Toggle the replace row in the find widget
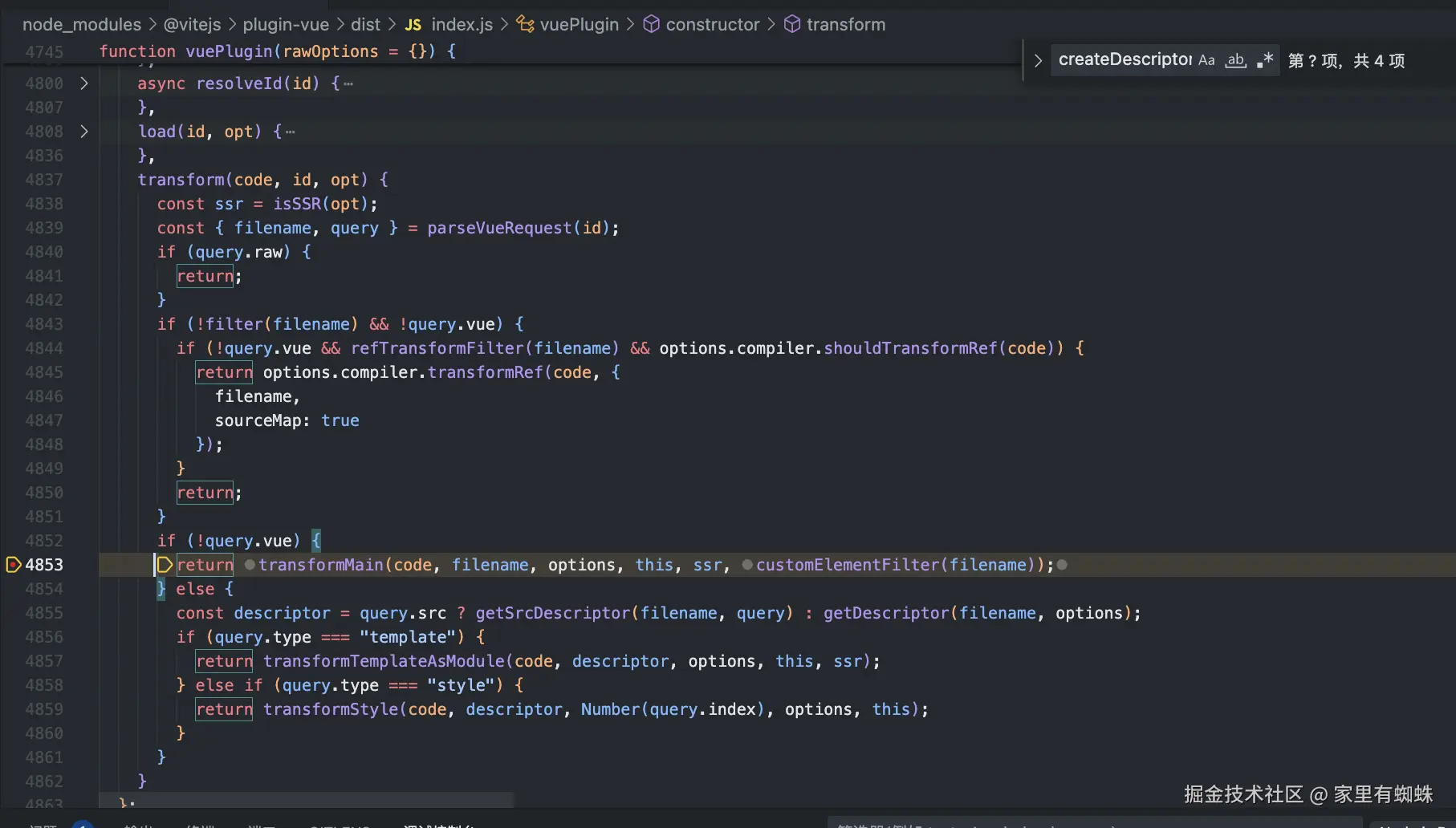 pyautogui.click(x=1038, y=61)
